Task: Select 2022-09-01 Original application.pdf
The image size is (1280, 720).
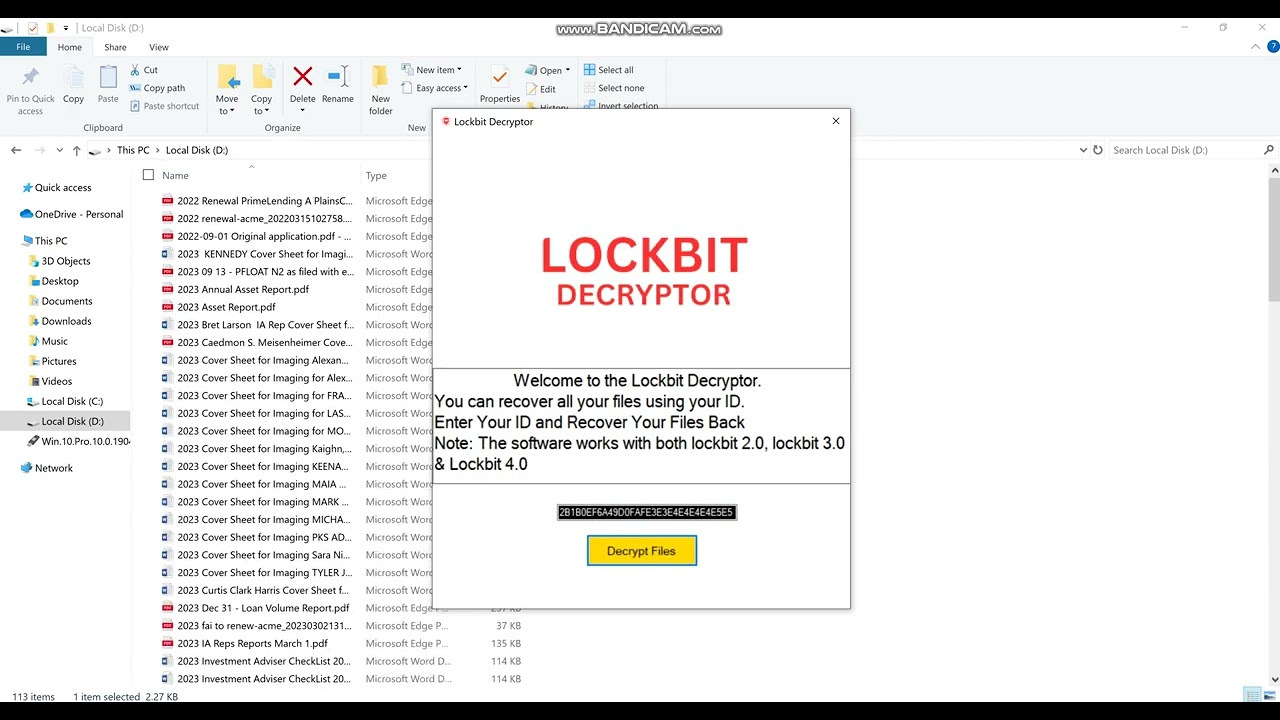Action: 264,236
